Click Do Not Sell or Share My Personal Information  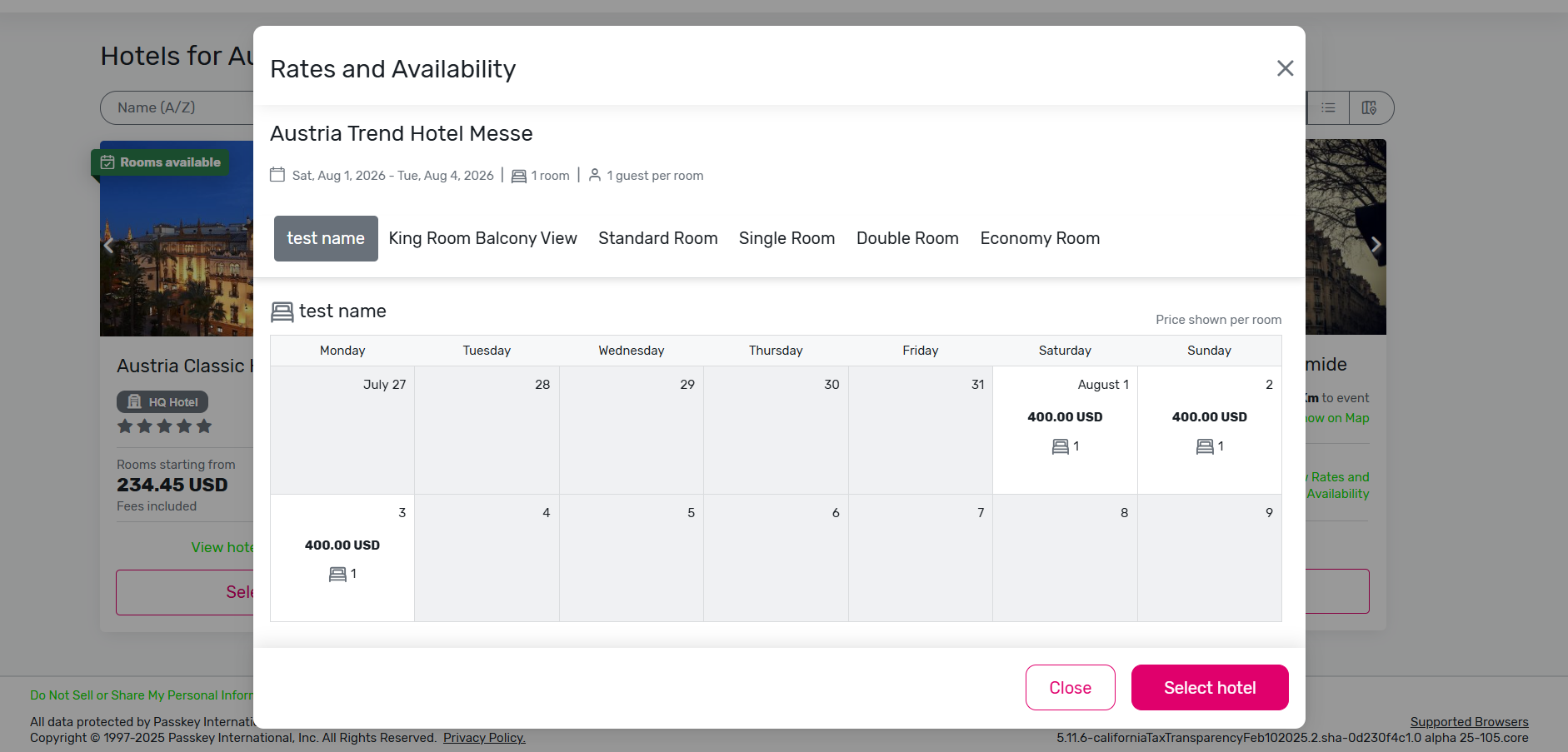point(142,695)
